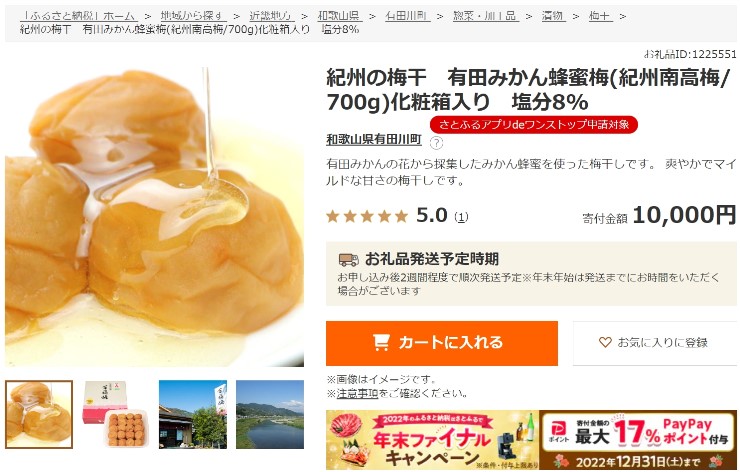This screenshot has height=472, width=740.
Task: Click さとふるアプリdeワンストップ申請対象 badge
Action: pyautogui.click(x=534, y=125)
